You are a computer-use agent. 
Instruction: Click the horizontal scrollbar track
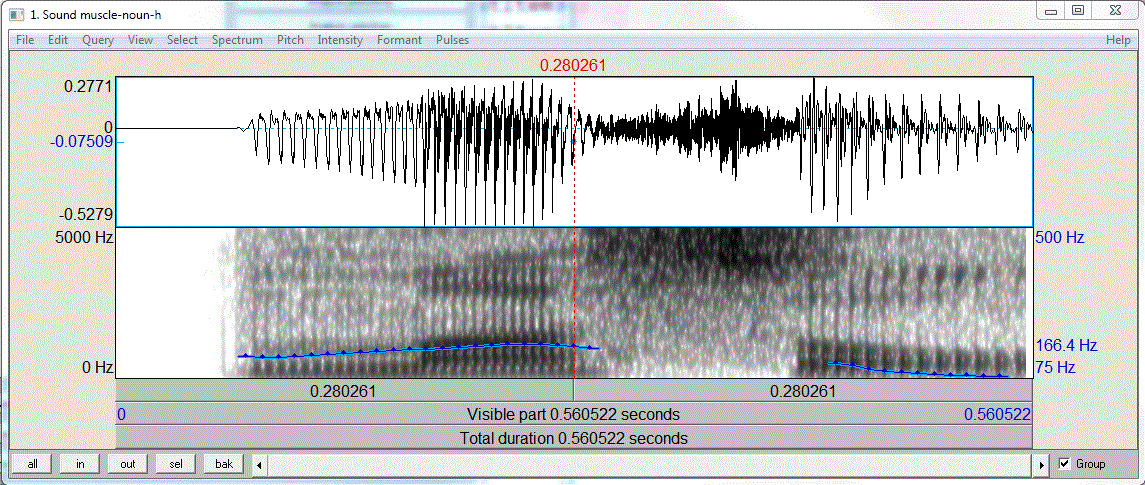tap(650, 465)
